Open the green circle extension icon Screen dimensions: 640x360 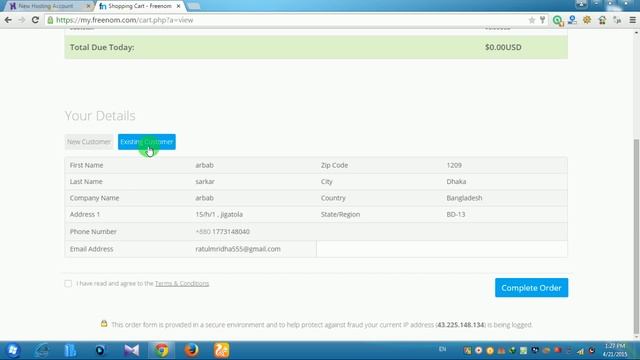(x=558, y=20)
